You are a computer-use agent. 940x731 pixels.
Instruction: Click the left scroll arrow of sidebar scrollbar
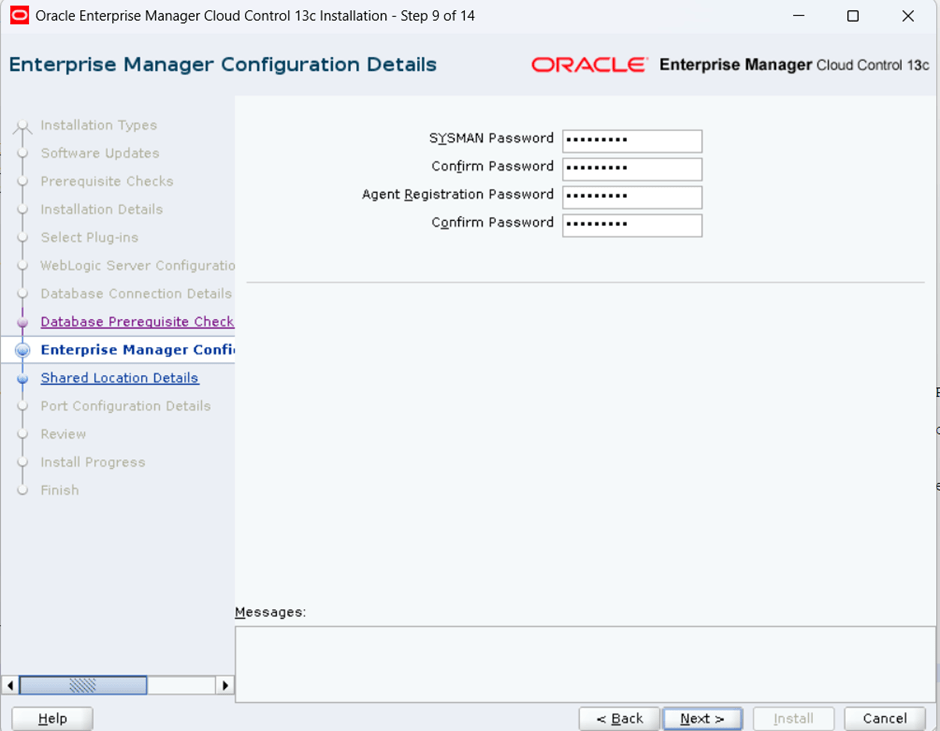(x=11, y=685)
